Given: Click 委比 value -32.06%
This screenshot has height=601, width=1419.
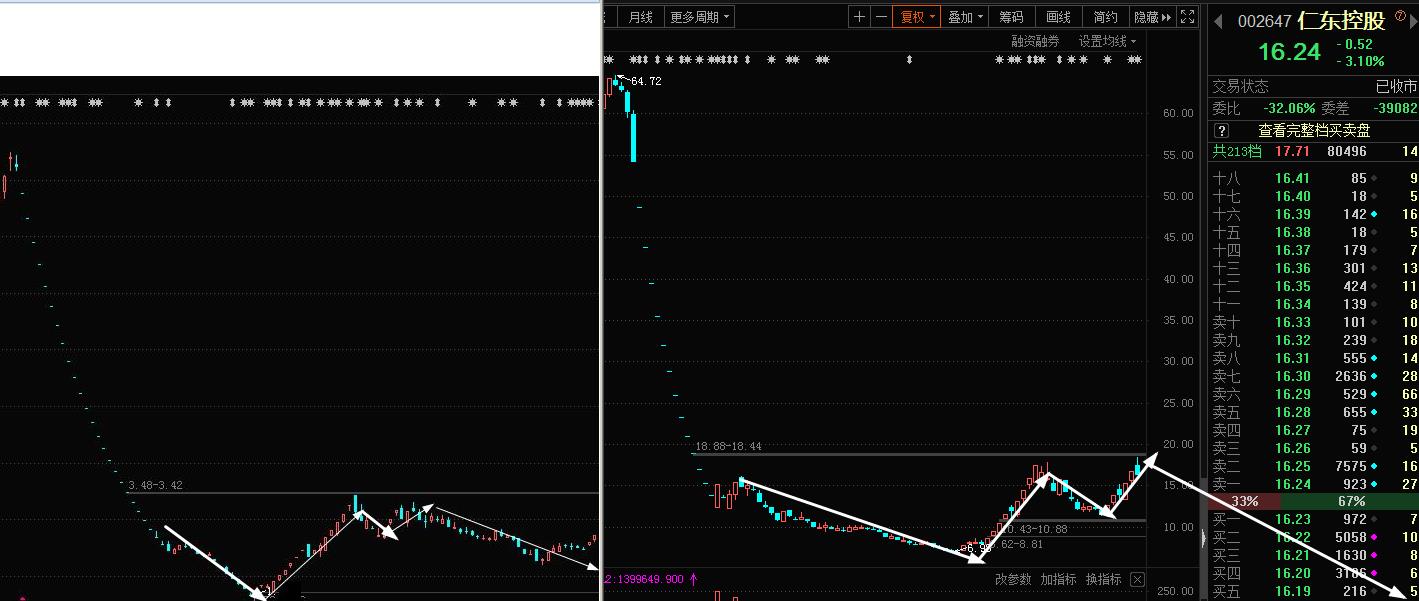Looking at the screenshot, I should (x=1289, y=108).
